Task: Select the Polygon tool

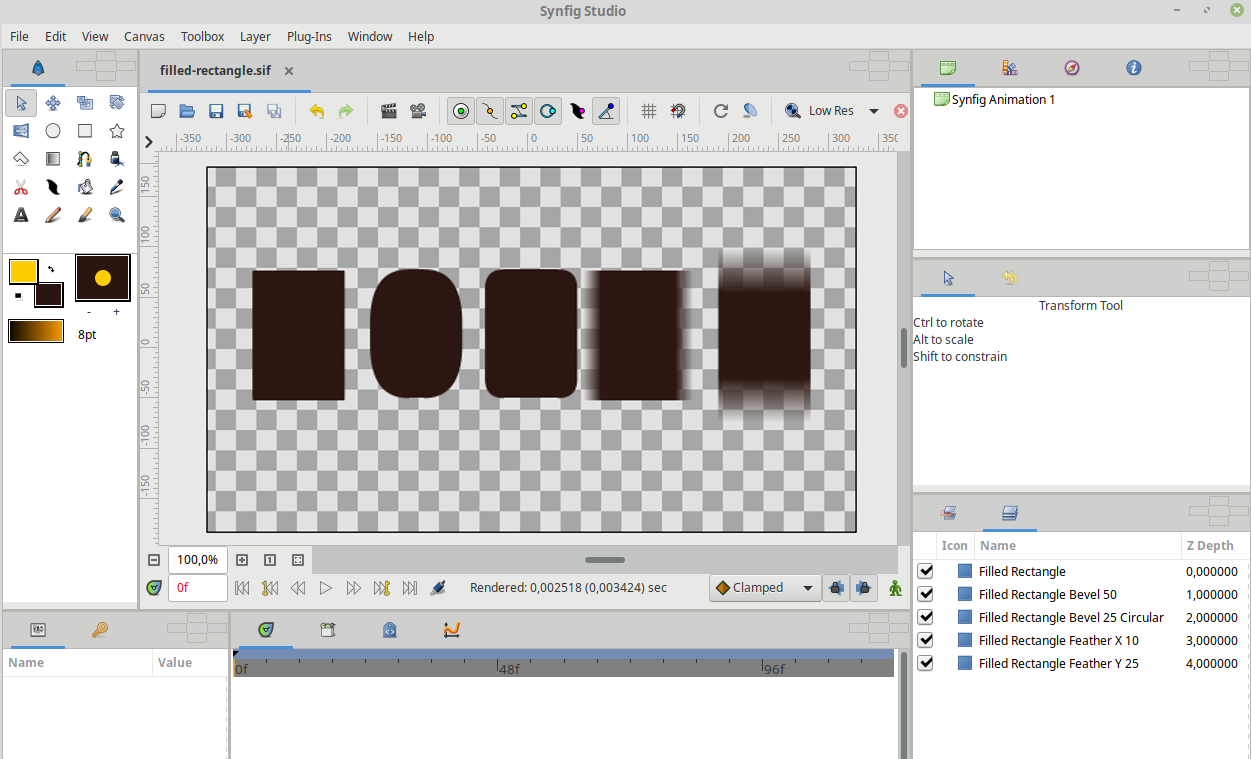Action: click(x=21, y=158)
